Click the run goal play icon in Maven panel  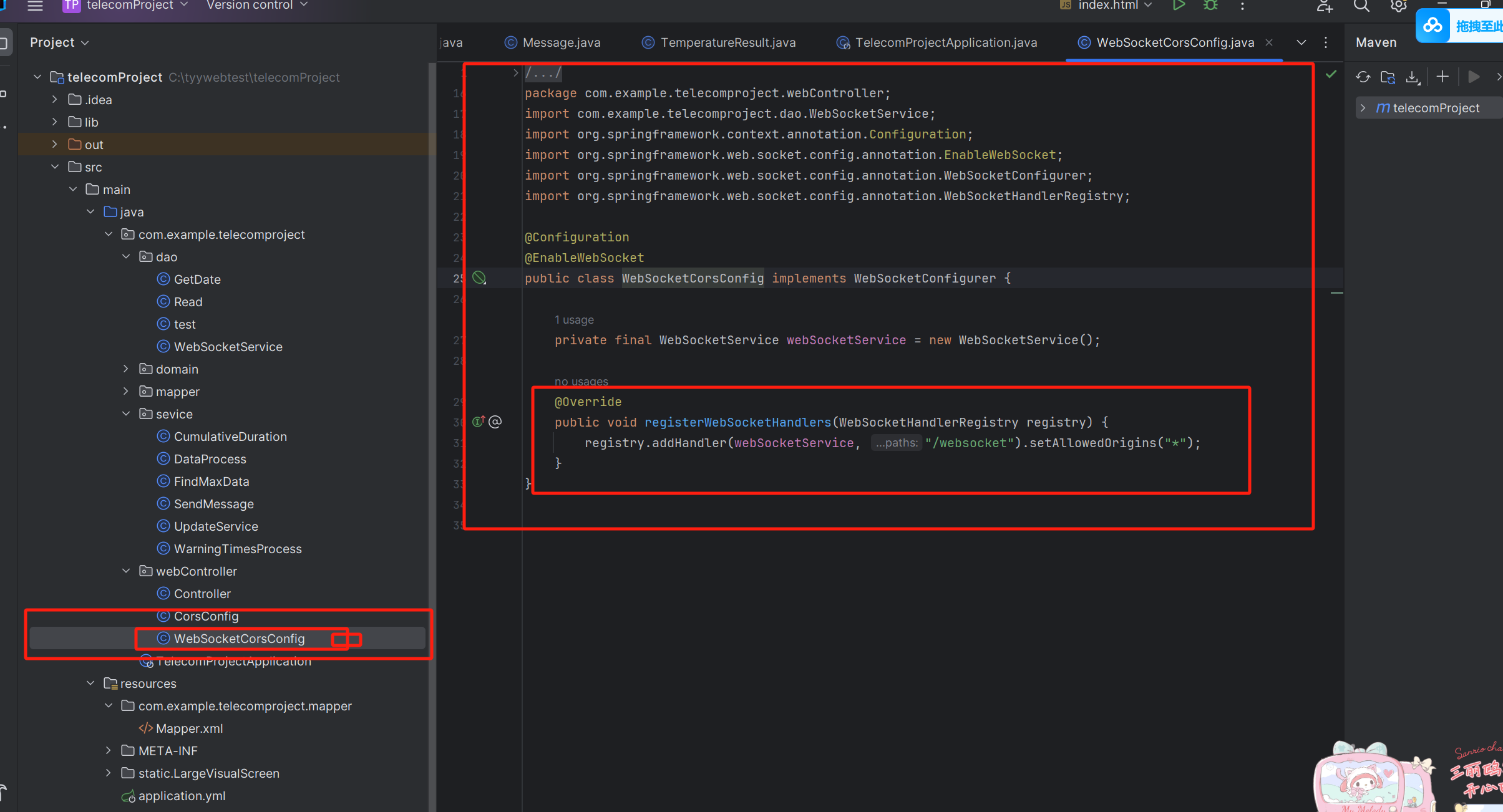coord(1474,76)
